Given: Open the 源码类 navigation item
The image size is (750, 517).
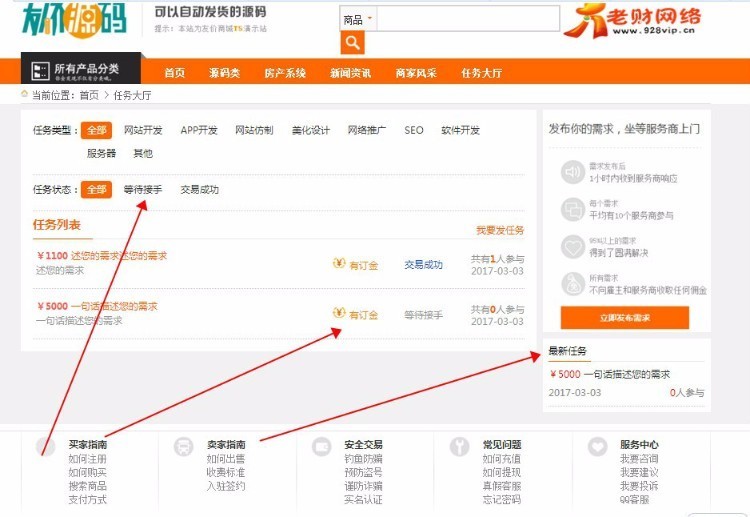Looking at the screenshot, I should coord(224,73).
